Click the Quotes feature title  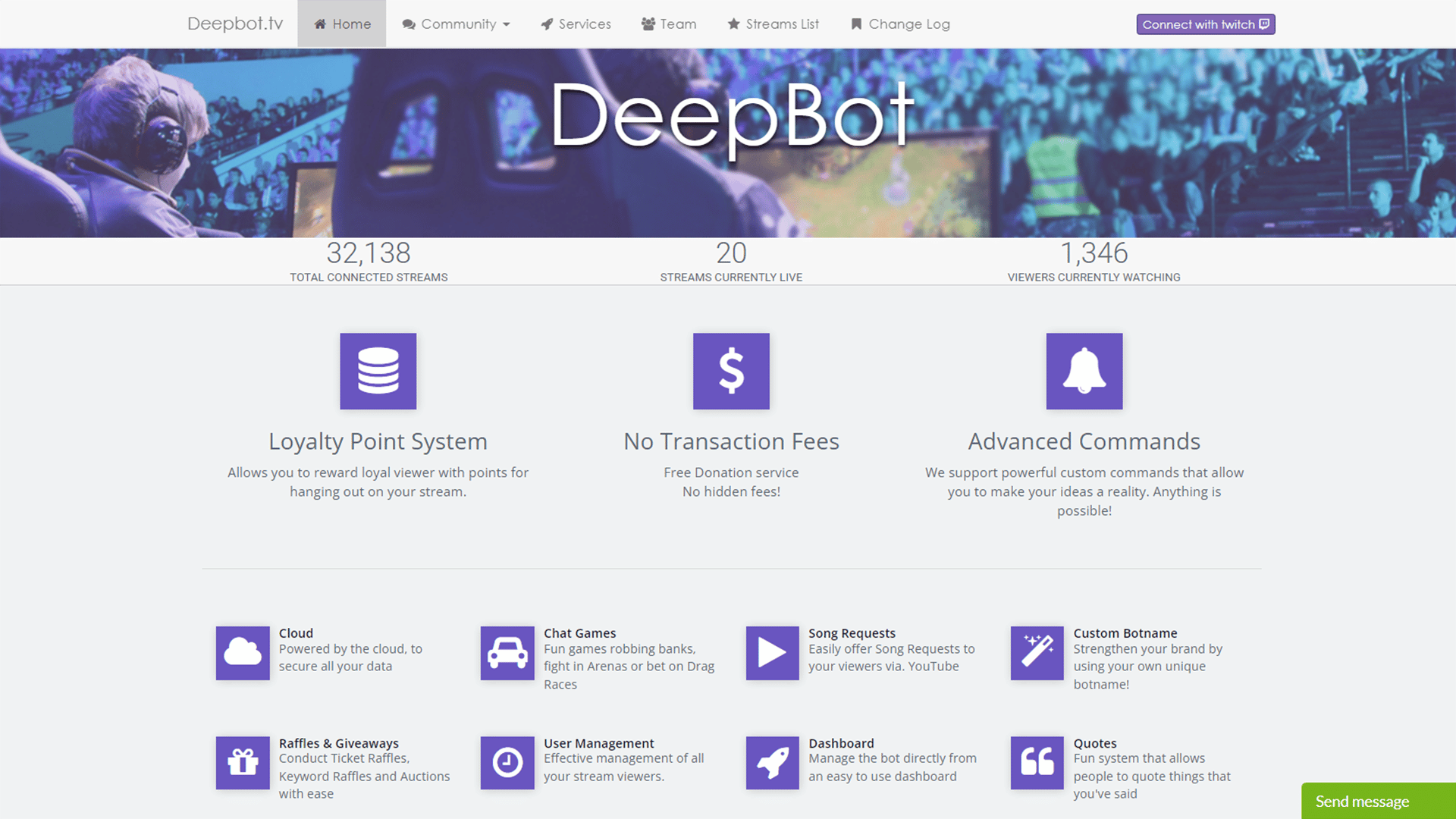(1095, 743)
